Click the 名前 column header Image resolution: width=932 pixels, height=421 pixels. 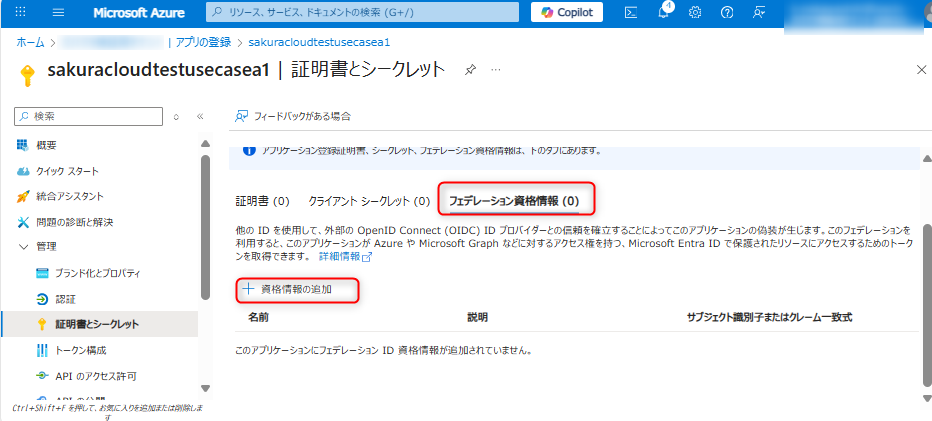tap(258, 318)
